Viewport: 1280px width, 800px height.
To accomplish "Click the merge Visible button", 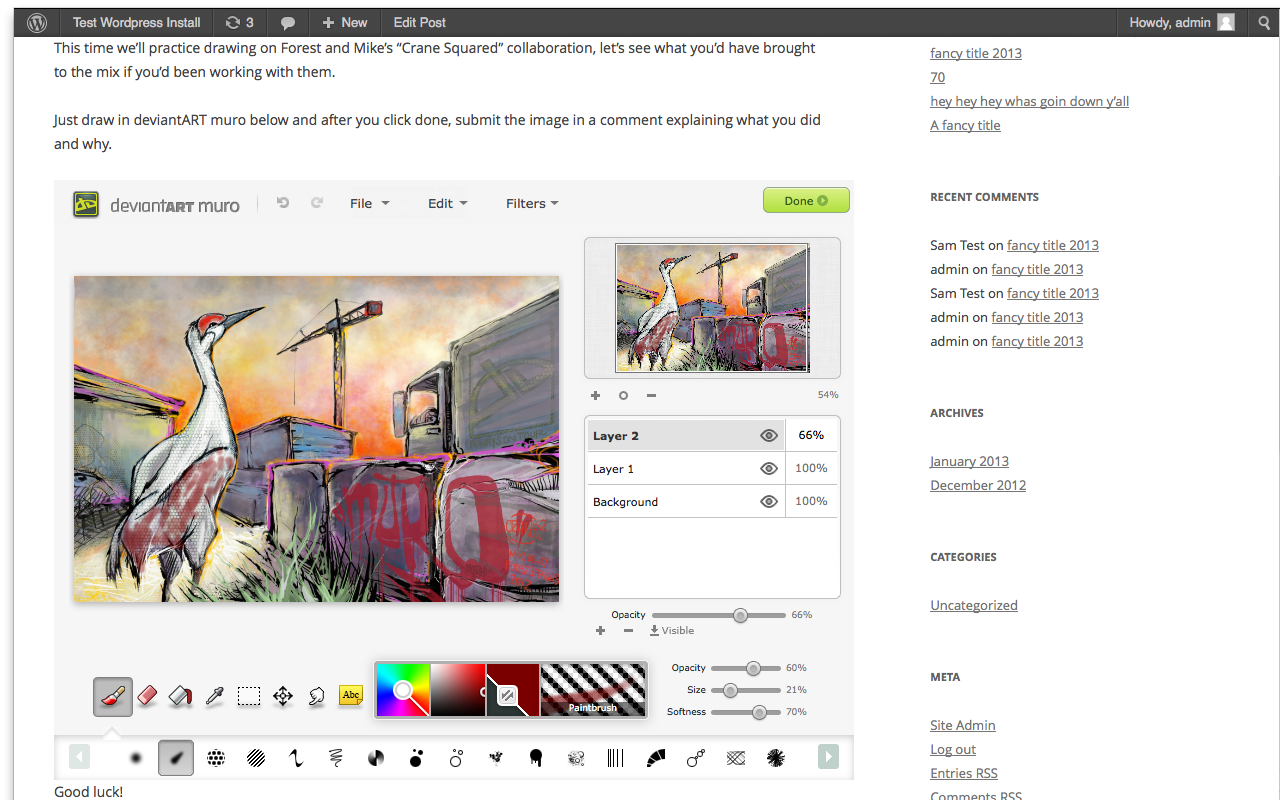I will [671, 630].
